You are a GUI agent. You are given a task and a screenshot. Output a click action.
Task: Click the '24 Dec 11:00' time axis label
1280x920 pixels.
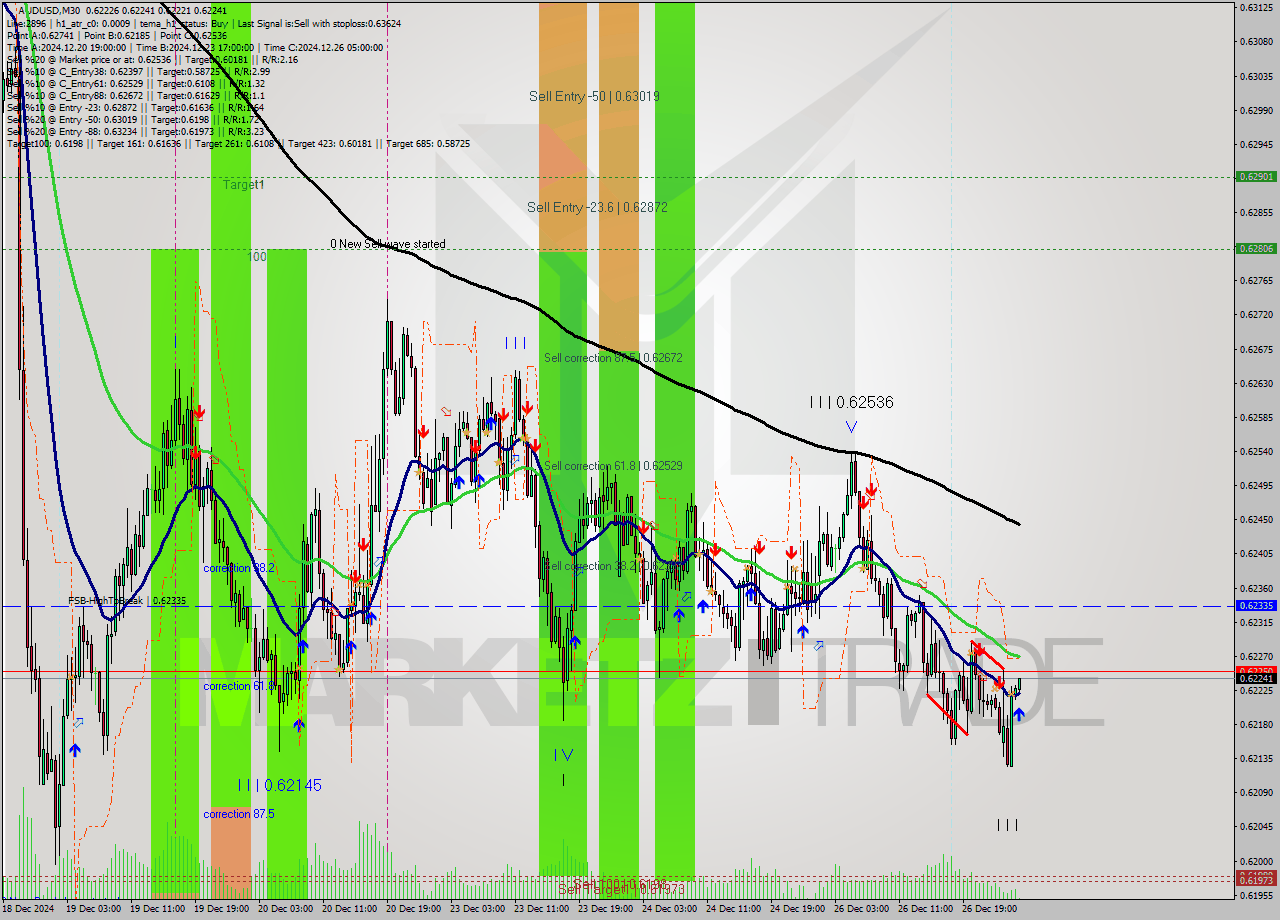click(x=734, y=909)
